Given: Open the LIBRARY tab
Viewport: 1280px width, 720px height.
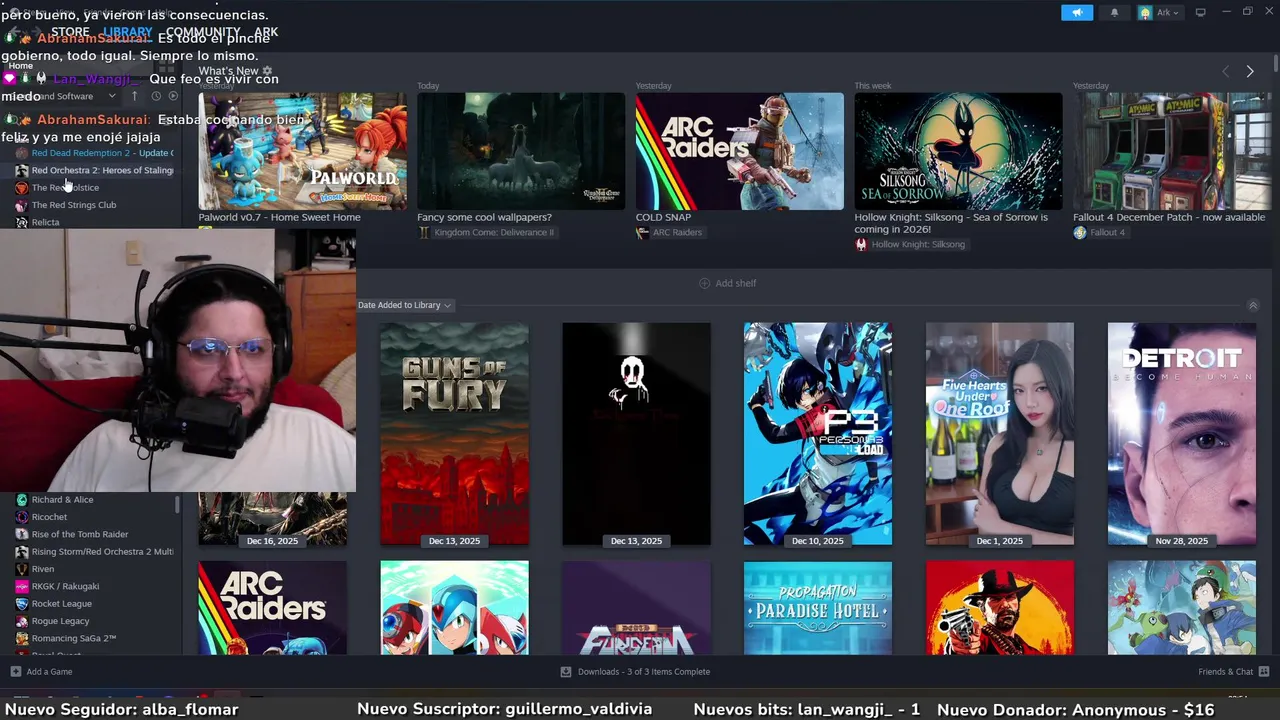Looking at the screenshot, I should coord(128,32).
